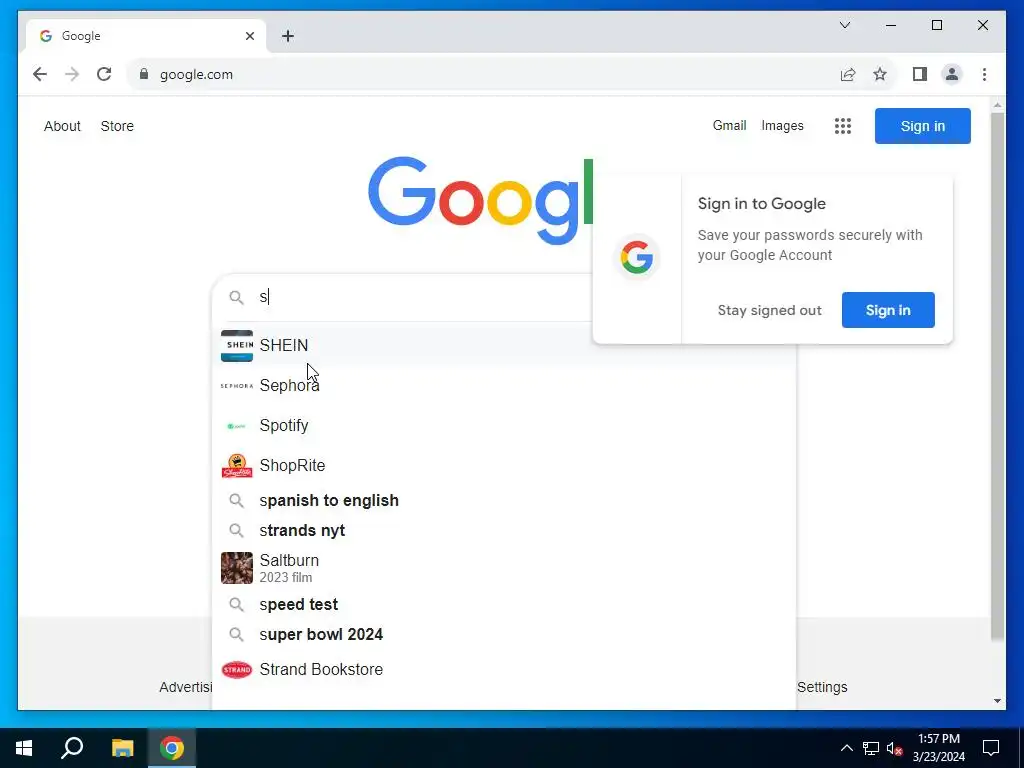Click search icon beside spanish to english

coord(236,501)
